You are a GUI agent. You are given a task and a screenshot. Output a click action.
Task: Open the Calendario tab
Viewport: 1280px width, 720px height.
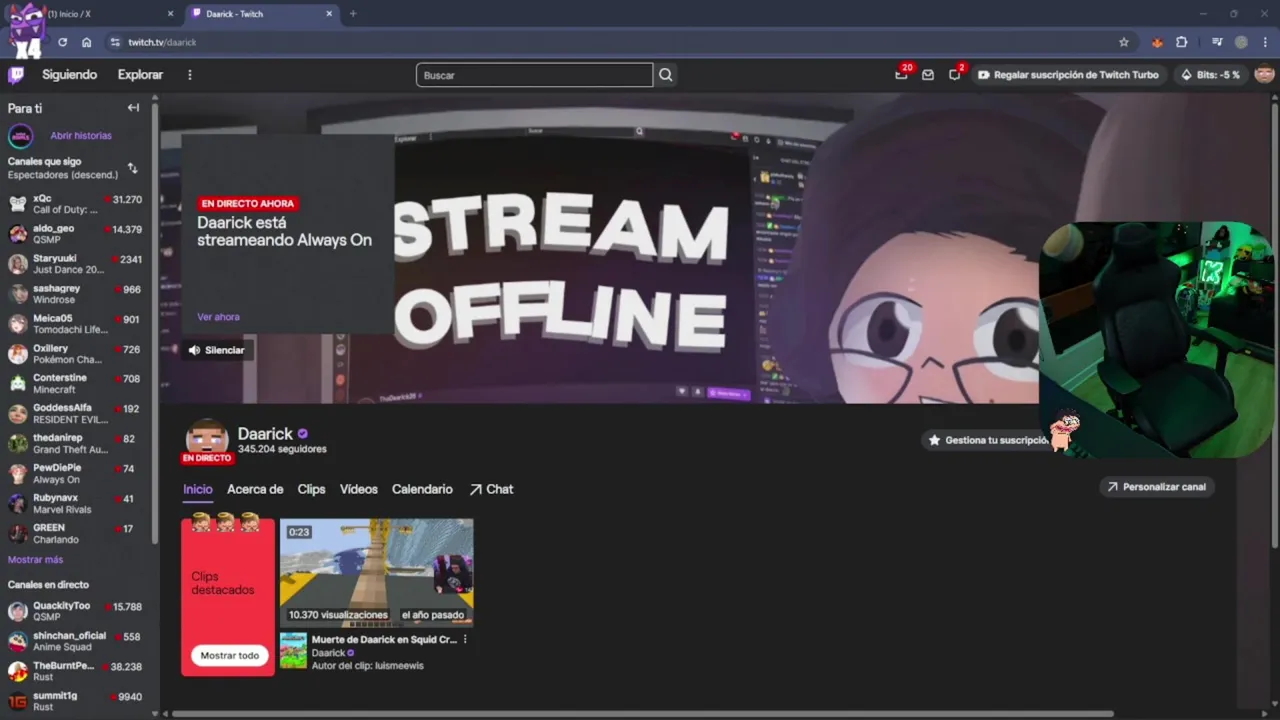(x=422, y=489)
